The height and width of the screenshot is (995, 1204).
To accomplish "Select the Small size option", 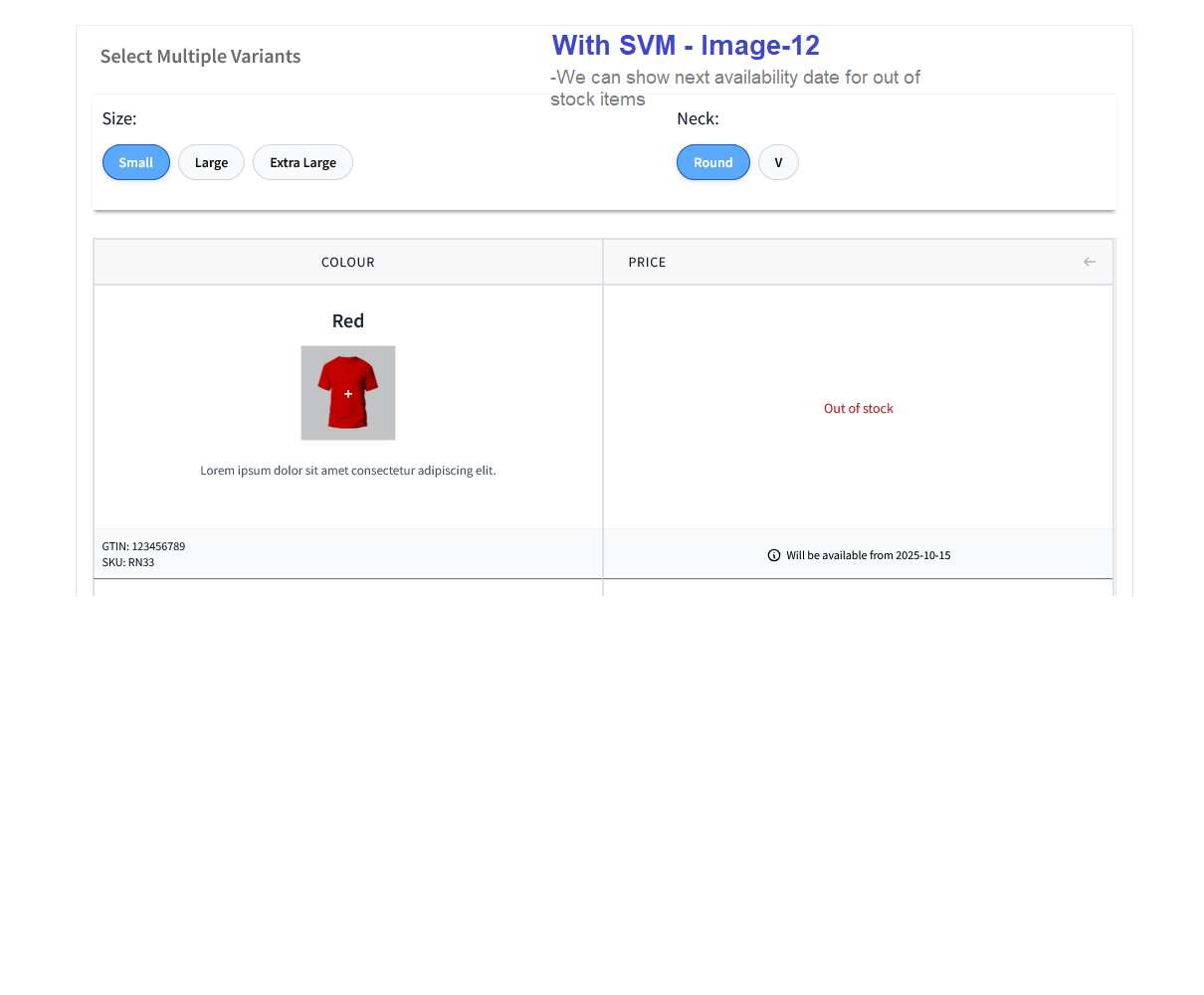I will coord(136,162).
